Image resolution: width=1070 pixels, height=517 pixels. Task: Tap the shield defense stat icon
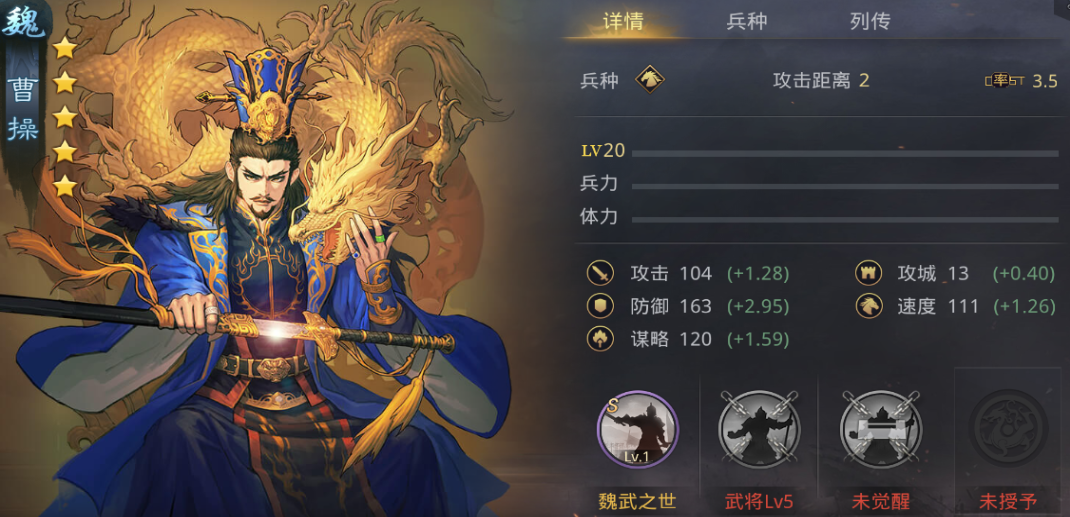pos(600,306)
